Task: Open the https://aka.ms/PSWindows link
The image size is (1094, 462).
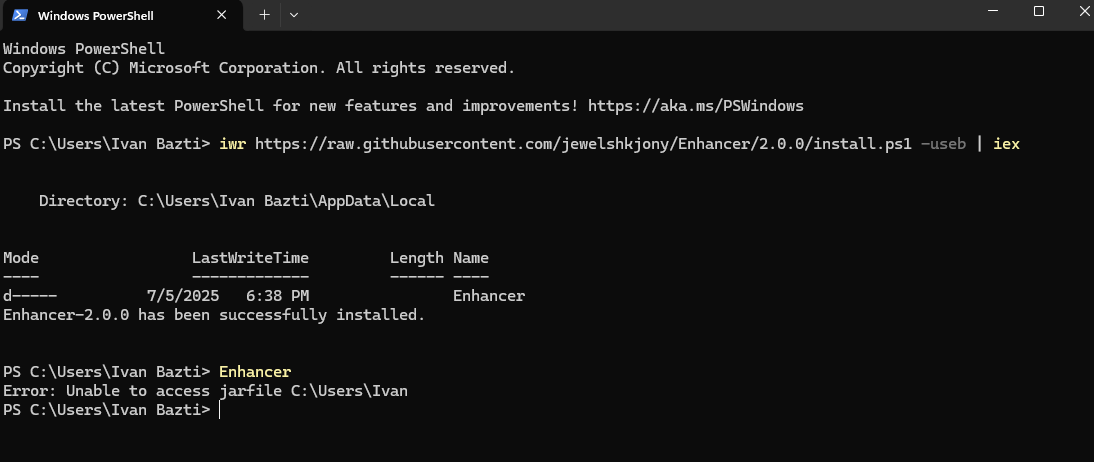Action: (696, 106)
